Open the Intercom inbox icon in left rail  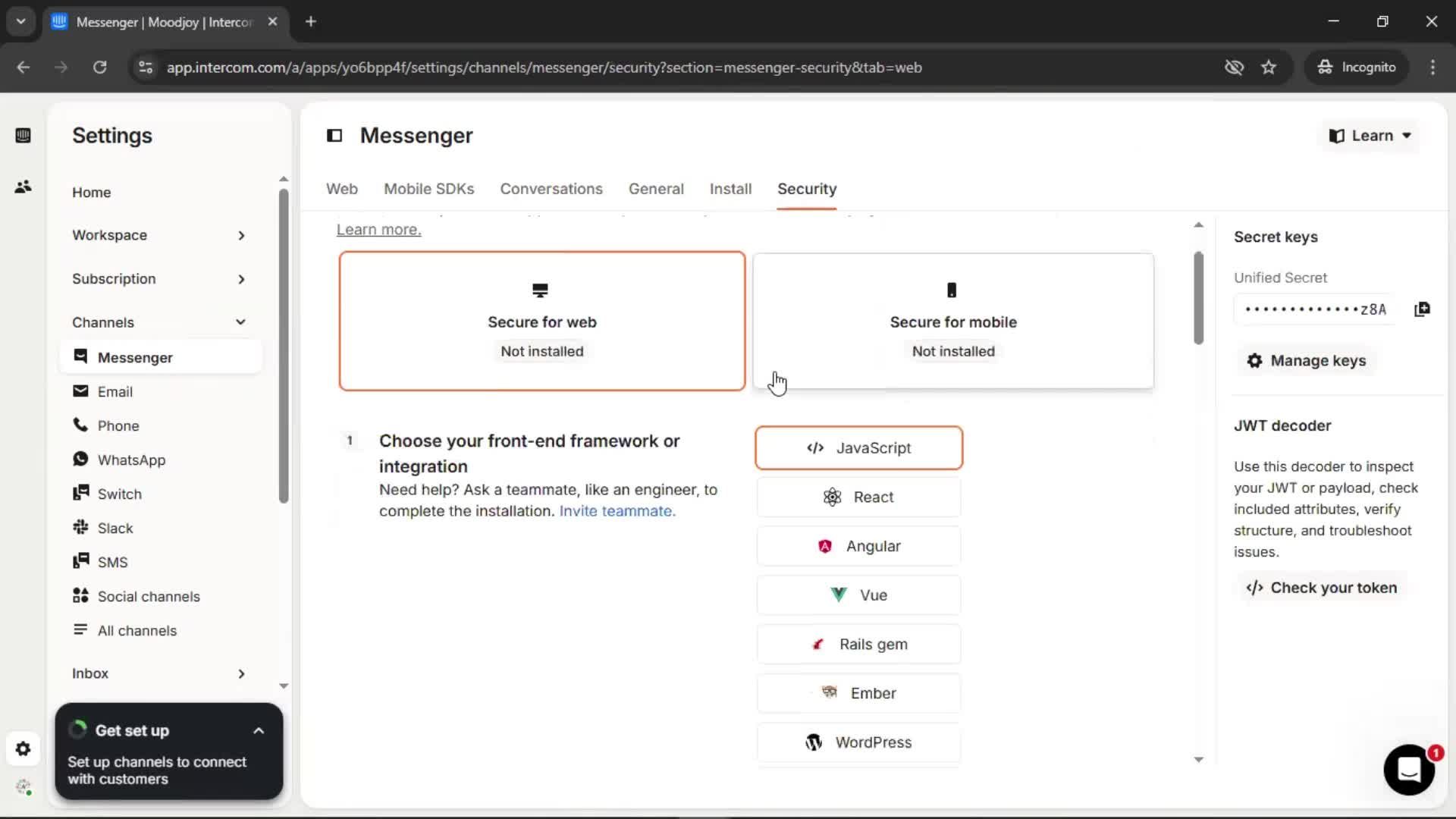(23, 136)
